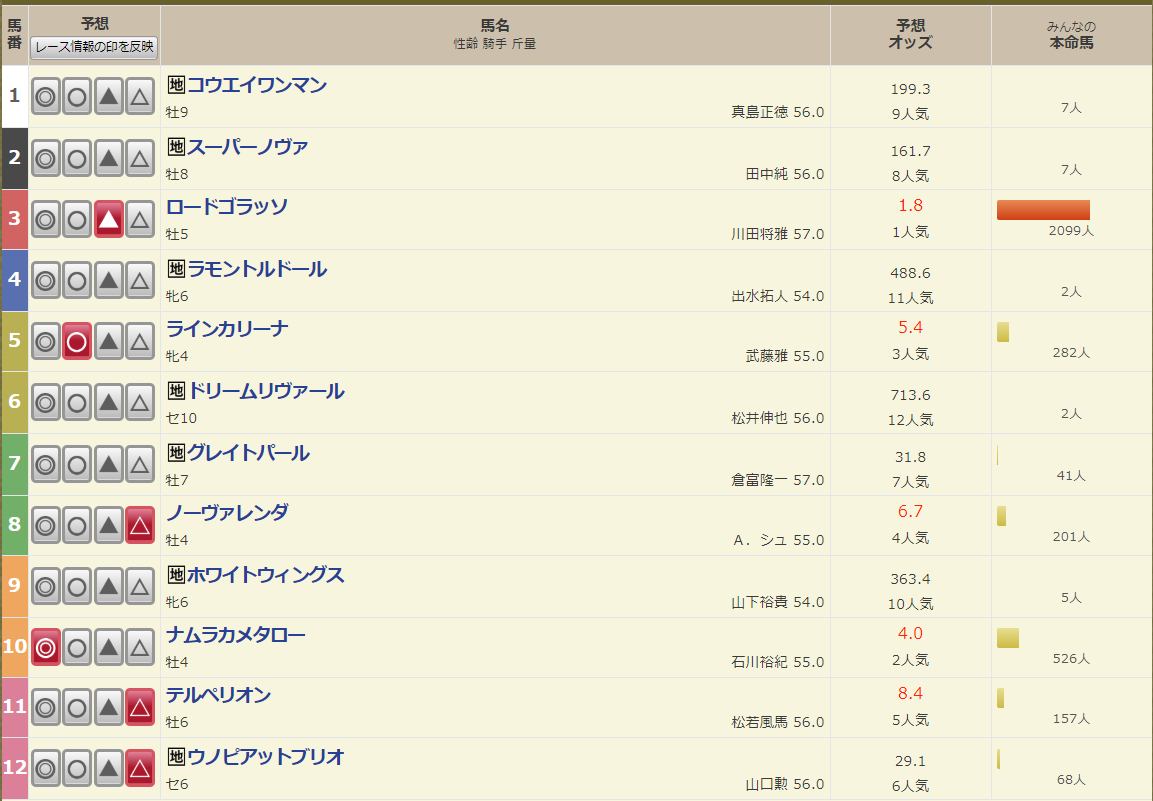This screenshot has width=1153, height=801.
Task: Set double-circle mark for ラインカリーナ
Action: tap(46, 341)
